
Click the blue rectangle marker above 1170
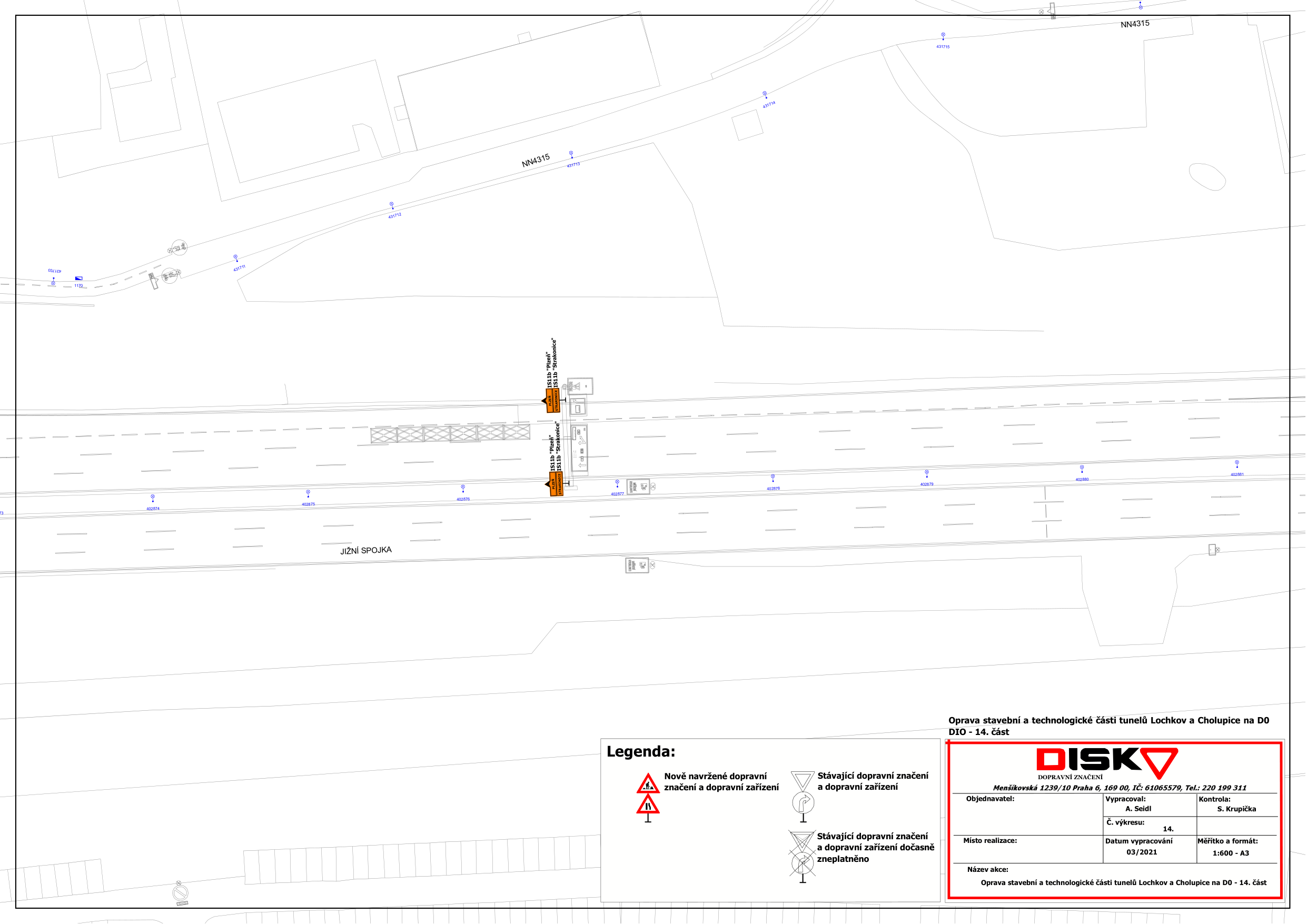click(78, 279)
